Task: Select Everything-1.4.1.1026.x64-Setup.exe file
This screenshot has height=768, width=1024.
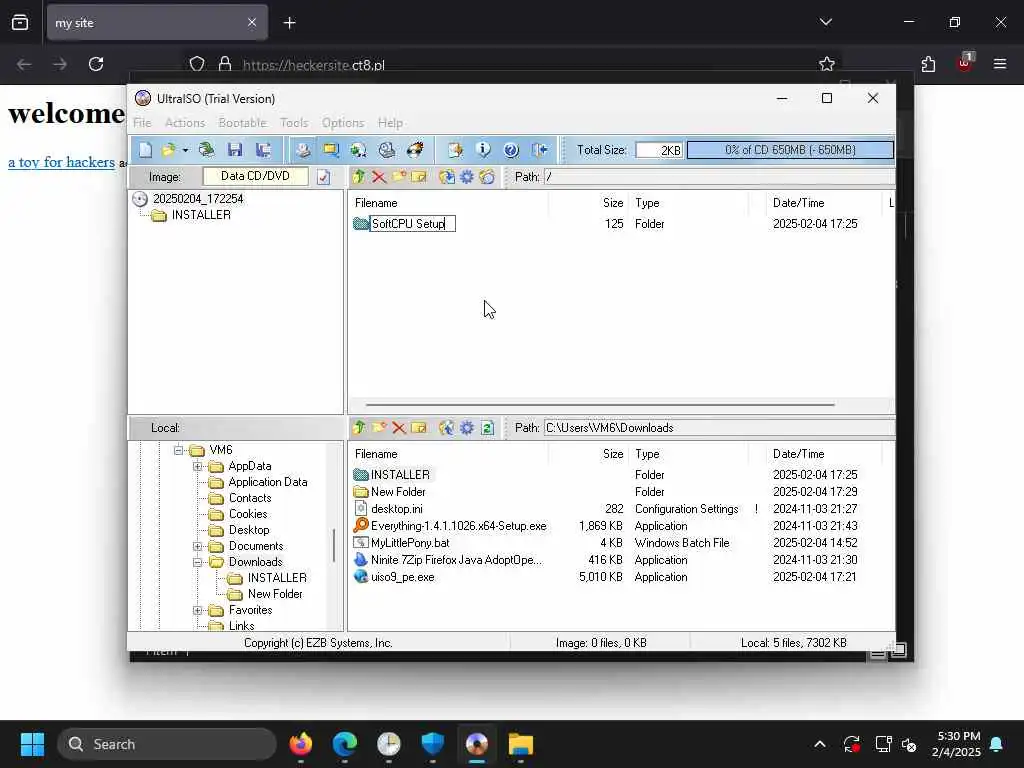Action: point(458,526)
